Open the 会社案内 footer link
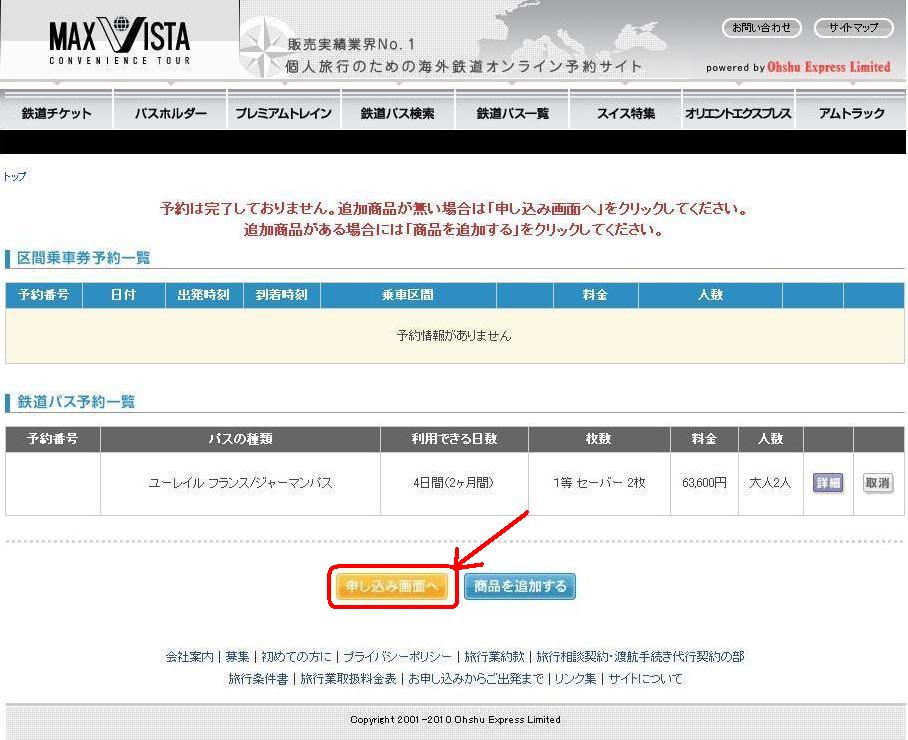Image resolution: width=908 pixels, height=740 pixels. pyautogui.click(x=189, y=657)
